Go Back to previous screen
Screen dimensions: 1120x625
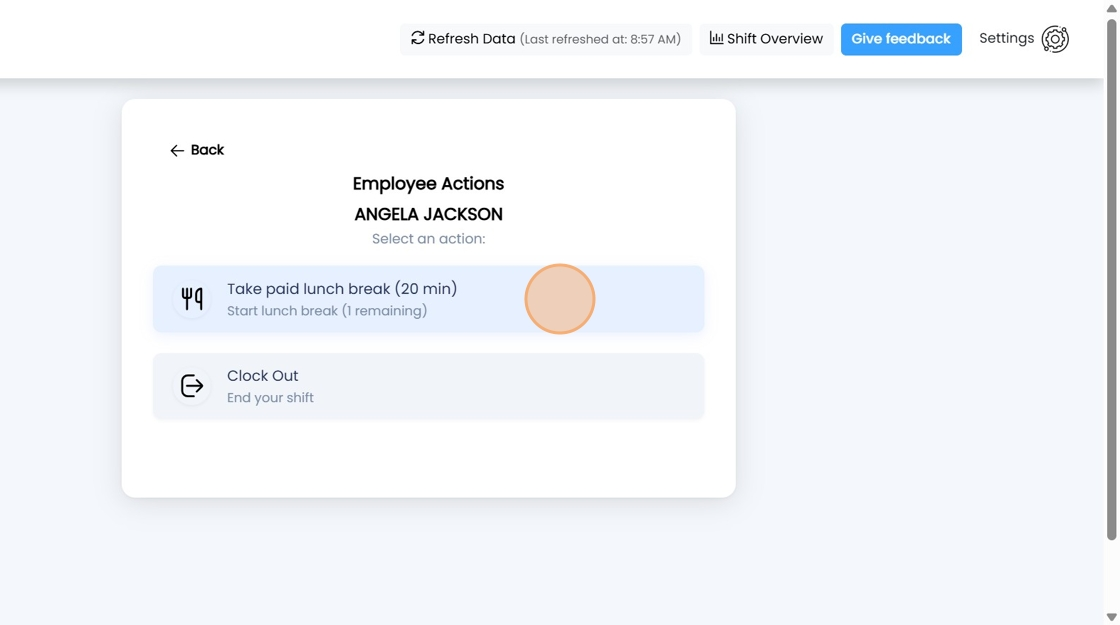196,150
